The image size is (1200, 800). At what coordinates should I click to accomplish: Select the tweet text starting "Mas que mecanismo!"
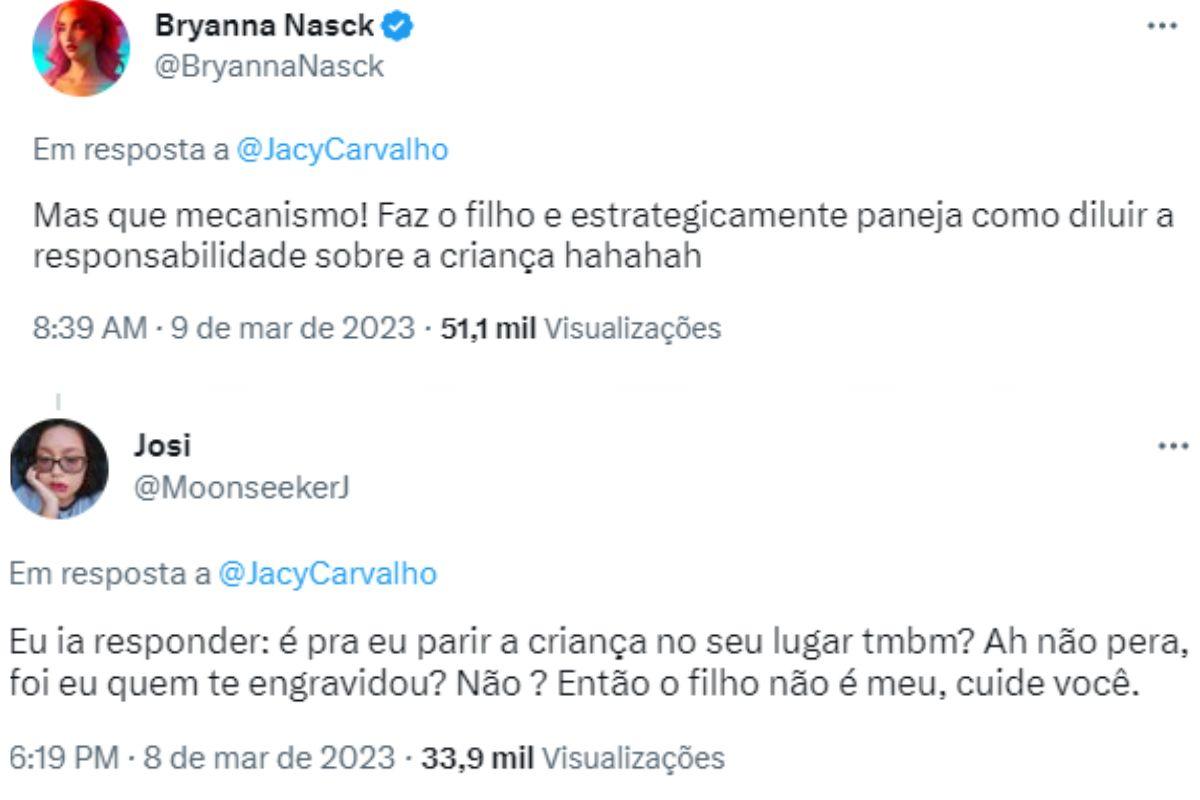(x=600, y=236)
